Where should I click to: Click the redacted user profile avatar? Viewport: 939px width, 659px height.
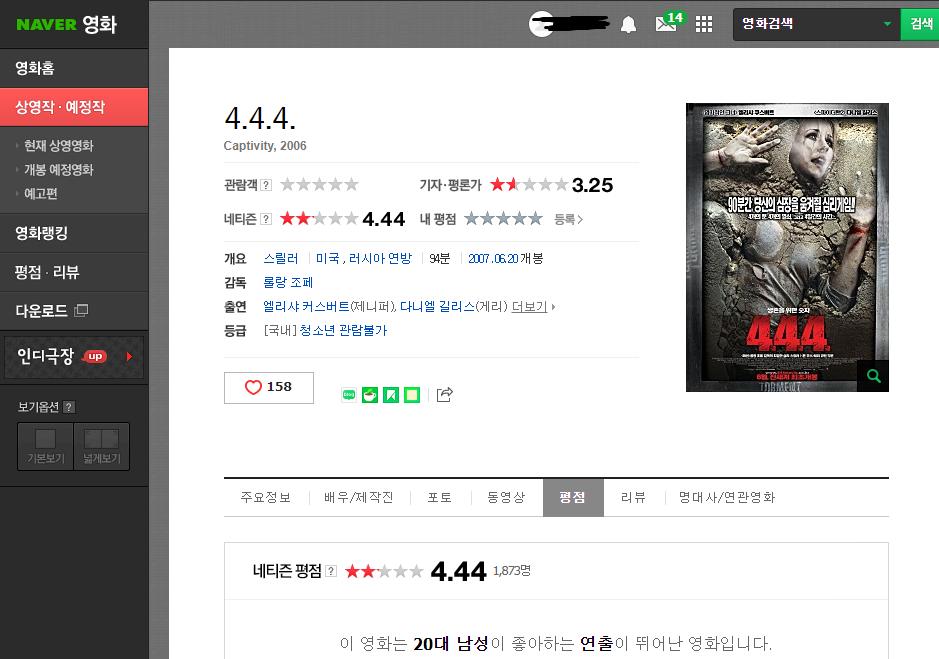(x=541, y=24)
